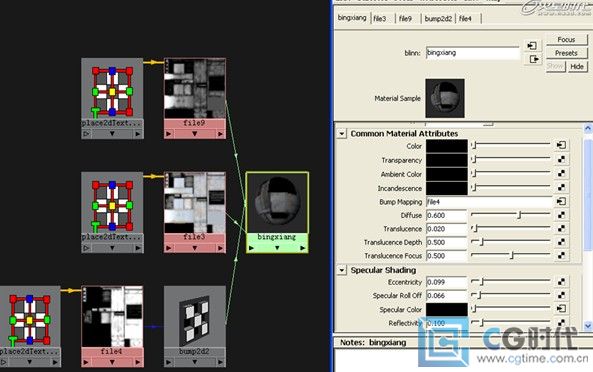Screen dimensions: 593x372
Task: Click attribute panel scrollbar up arrow
Action: pos(588,129)
